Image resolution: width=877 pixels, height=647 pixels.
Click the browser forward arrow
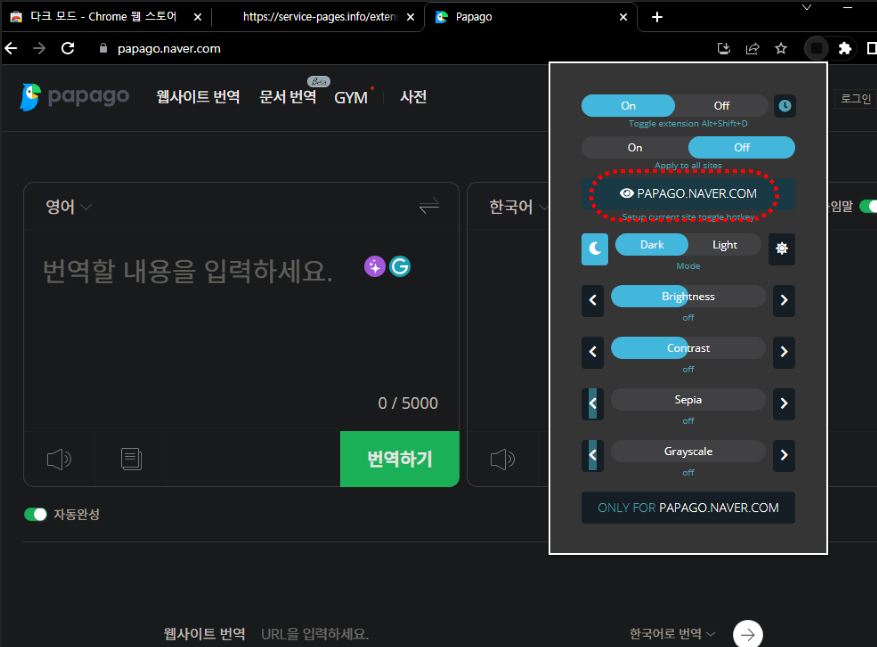39,49
